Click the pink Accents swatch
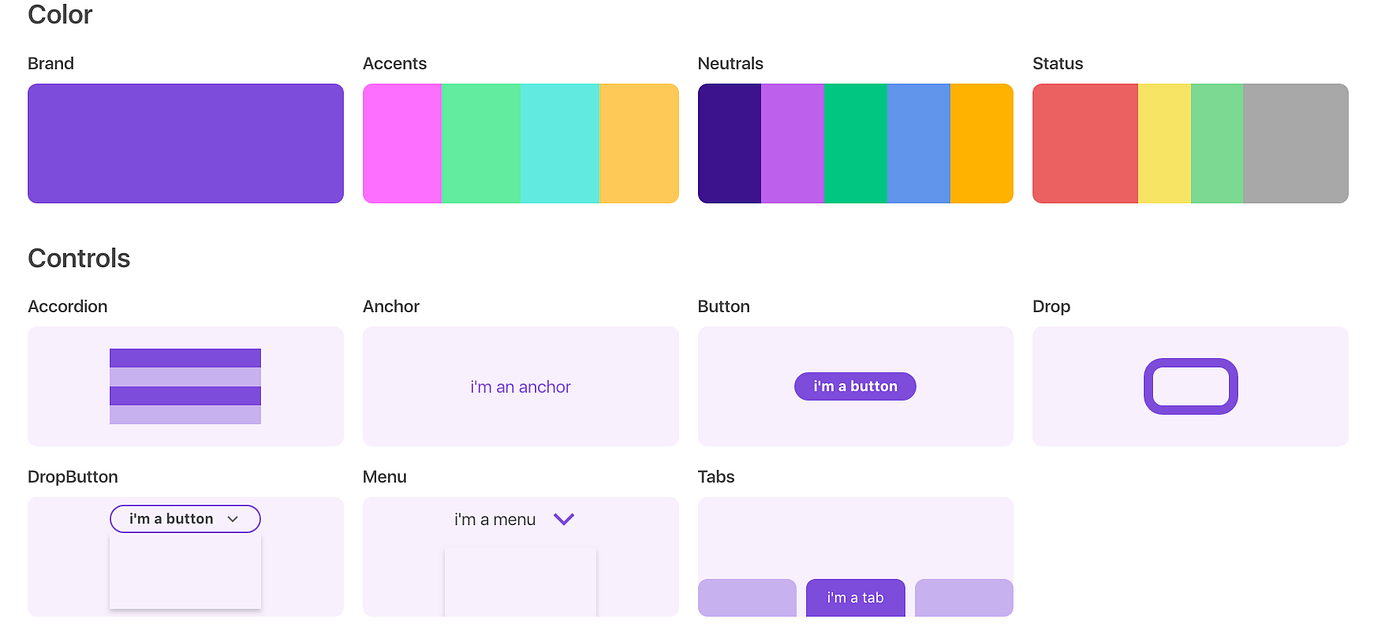 (x=400, y=143)
